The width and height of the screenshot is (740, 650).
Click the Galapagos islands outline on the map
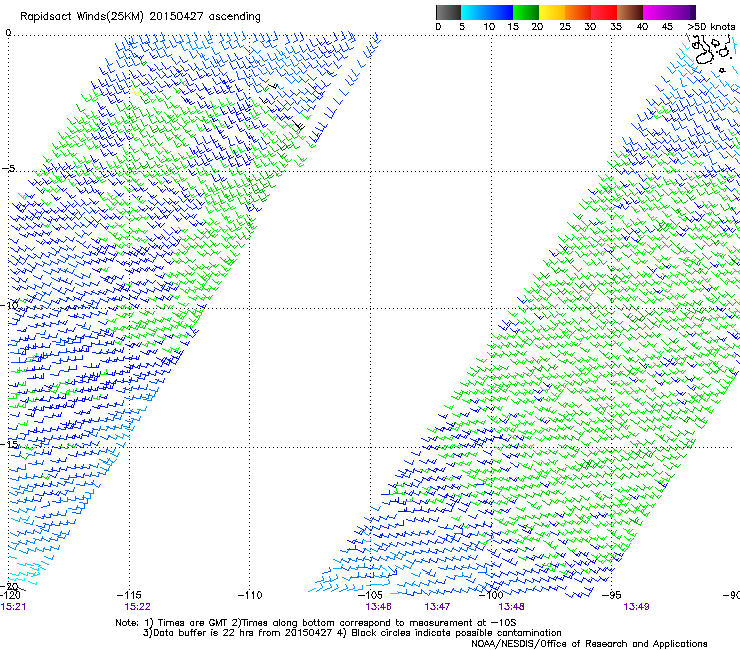click(x=711, y=51)
